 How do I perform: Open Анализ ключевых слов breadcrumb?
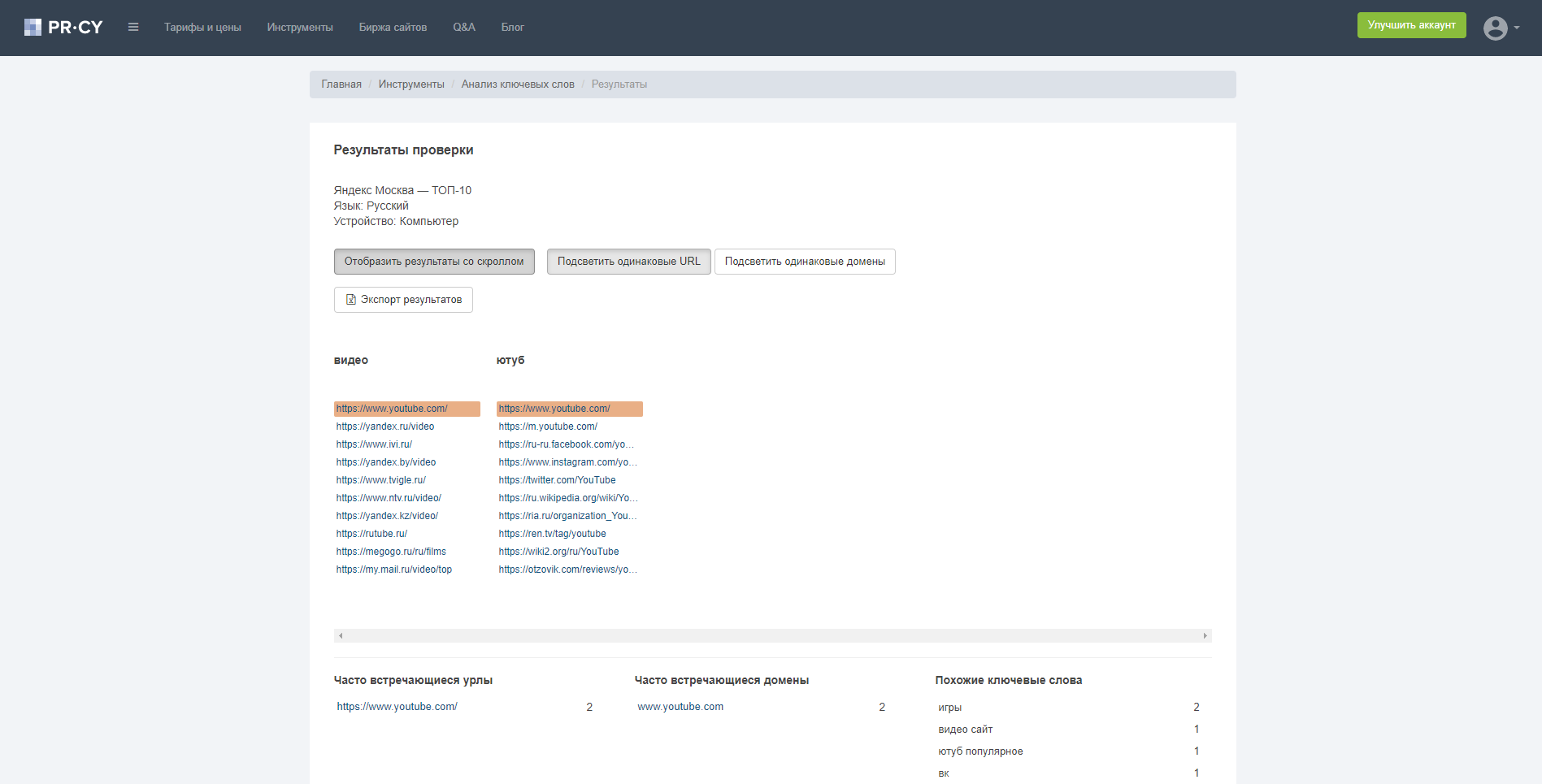click(518, 84)
